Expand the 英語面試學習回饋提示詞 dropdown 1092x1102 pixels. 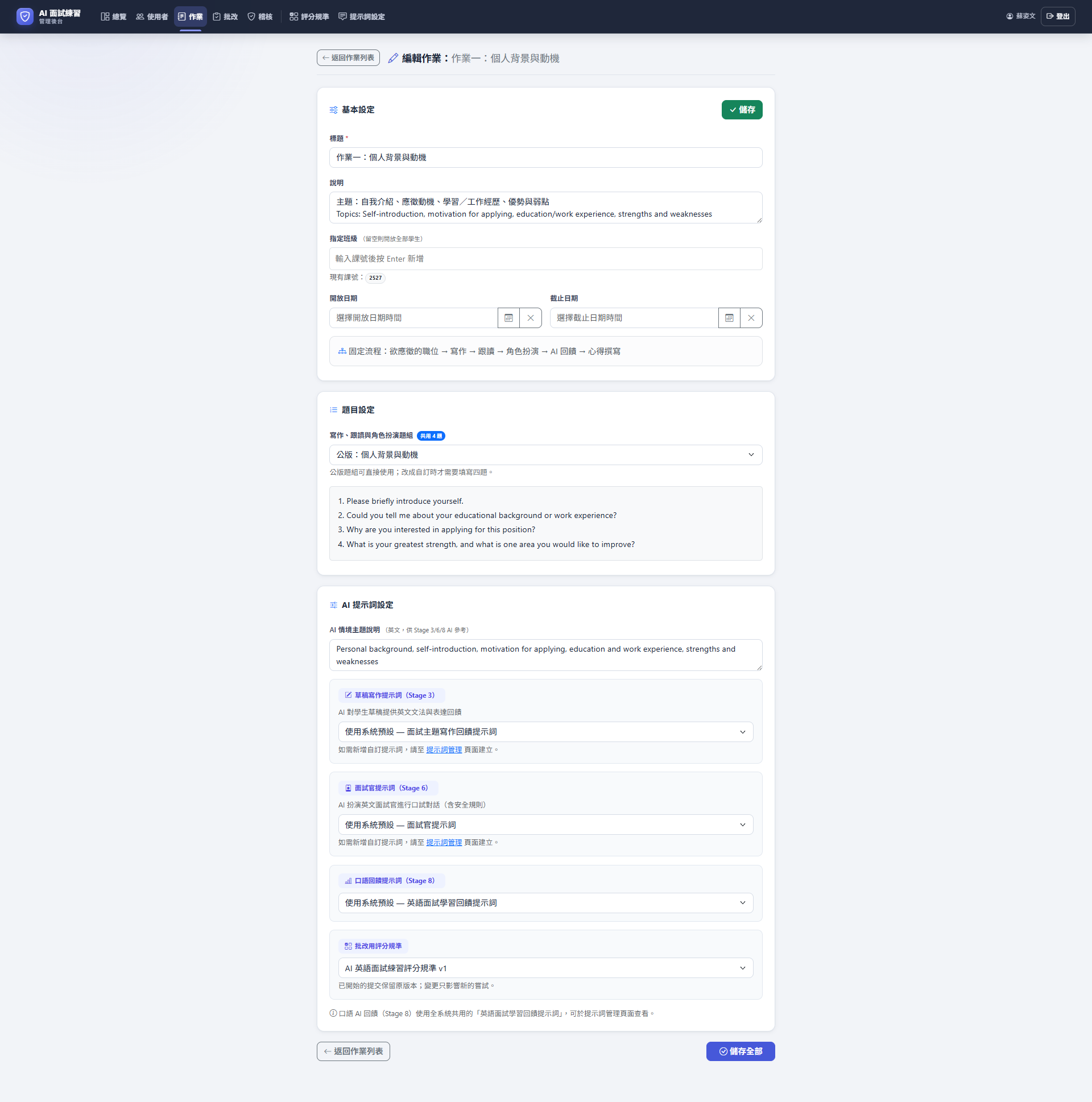pos(546,903)
